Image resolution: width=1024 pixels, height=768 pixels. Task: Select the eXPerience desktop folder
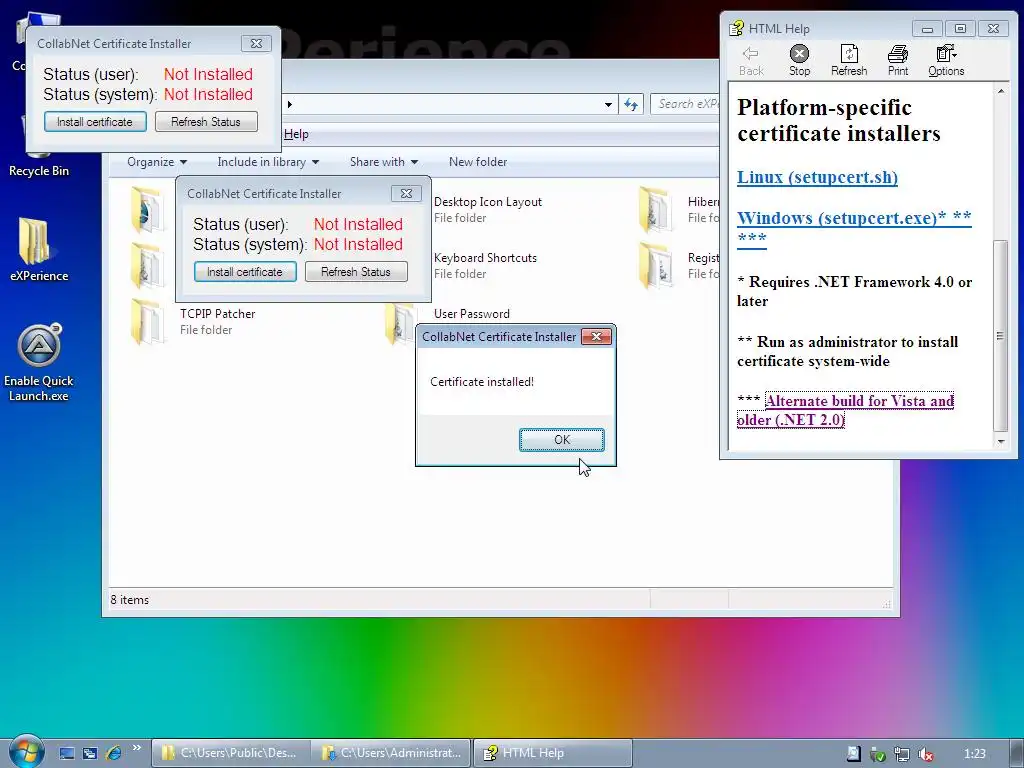click(x=39, y=249)
